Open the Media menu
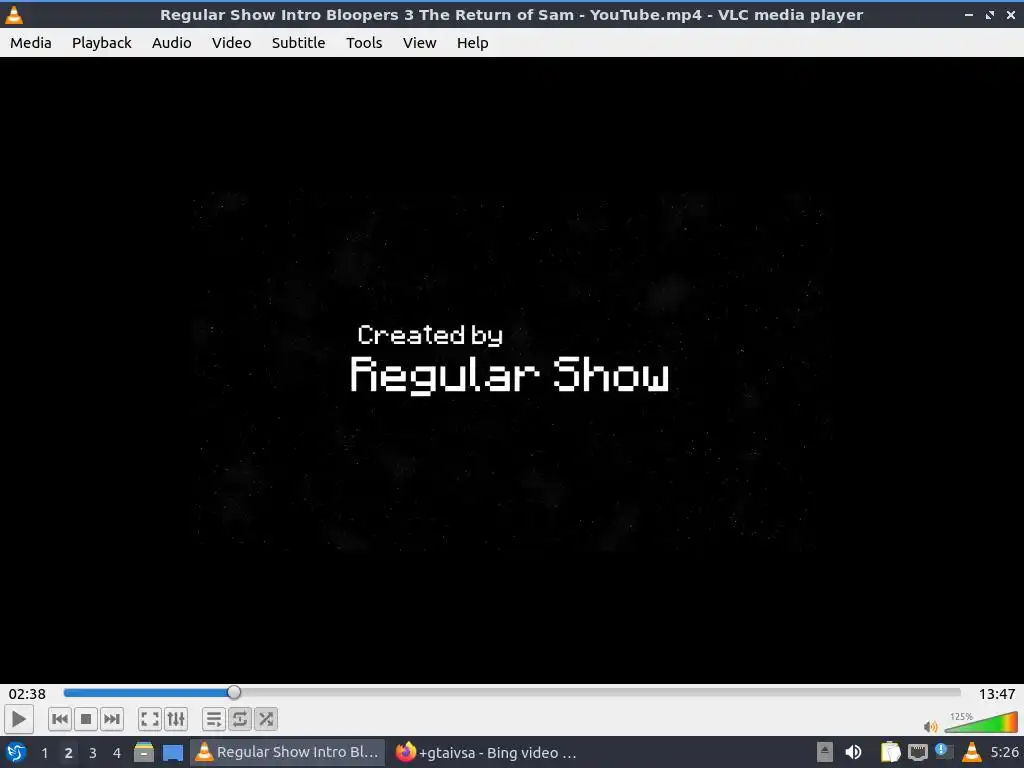The width and height of the screenshot is (1024, 768). (x=31, y=43)
